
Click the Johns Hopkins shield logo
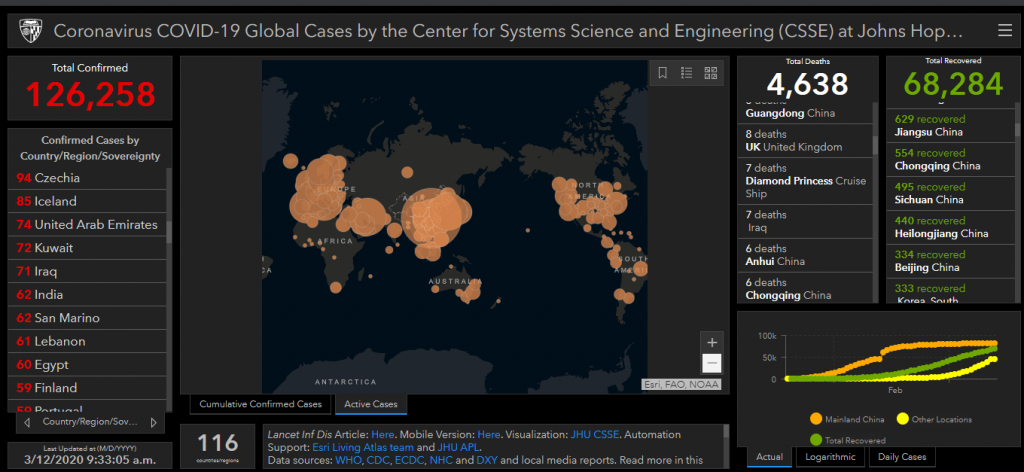(31, 31)
